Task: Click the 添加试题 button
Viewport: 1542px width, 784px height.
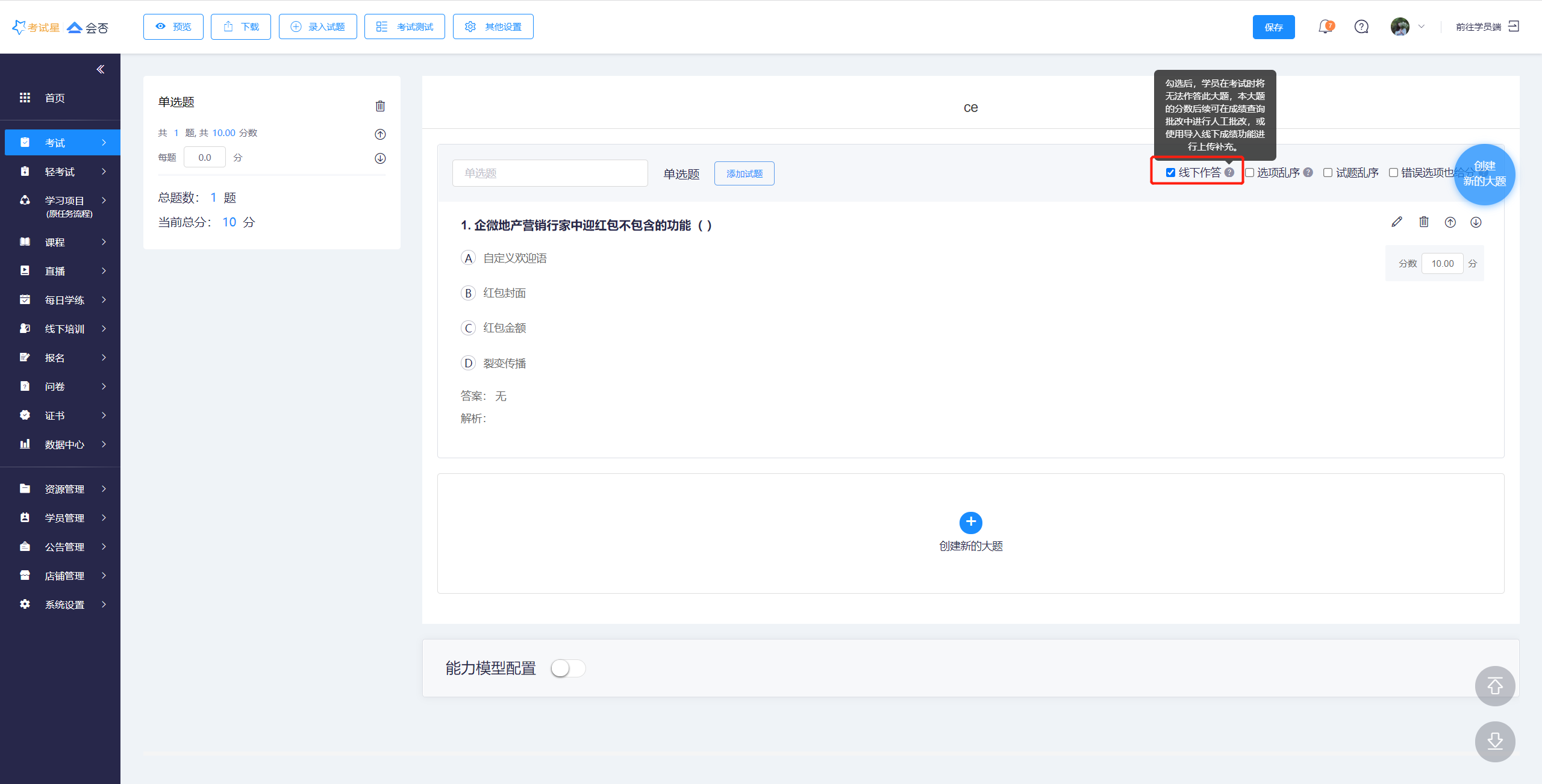Action: coord(744,173)
